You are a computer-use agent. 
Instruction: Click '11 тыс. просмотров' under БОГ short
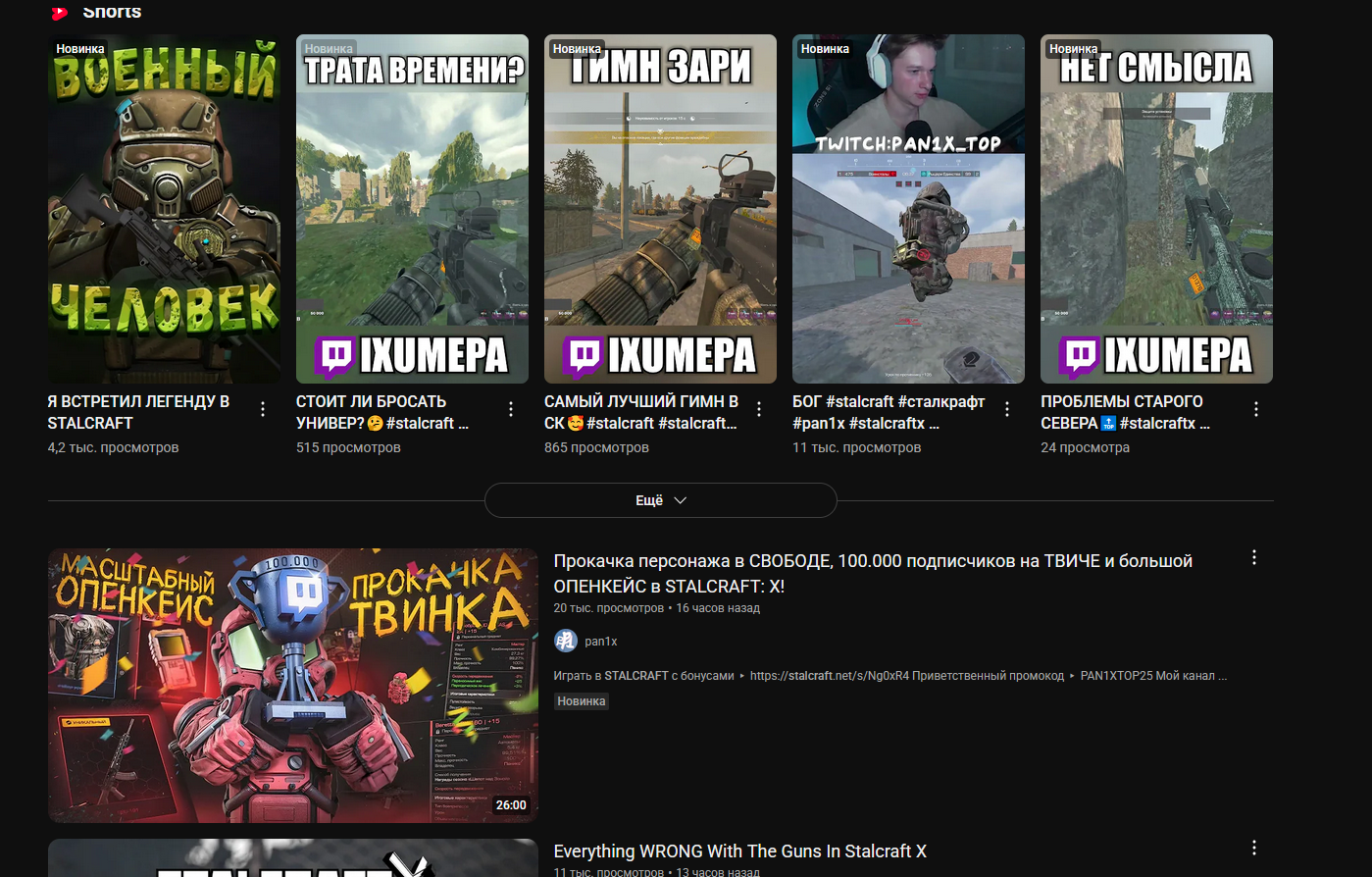(856, 447)
